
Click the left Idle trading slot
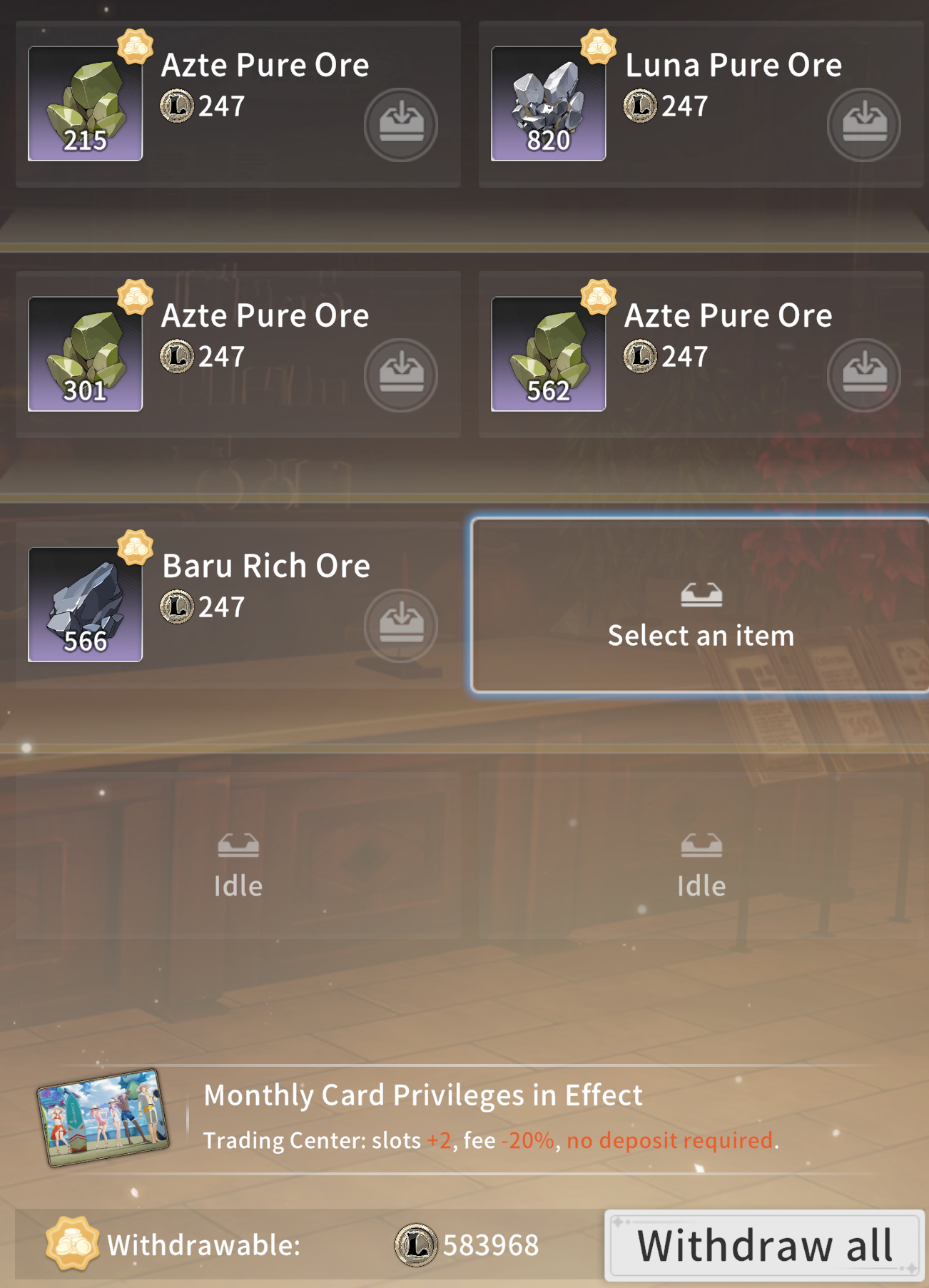coord(238,855)
